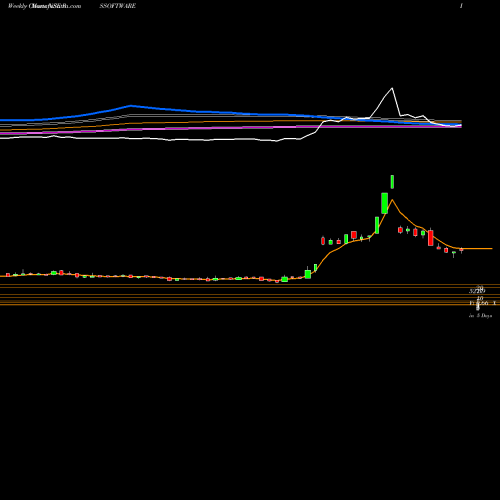Select the tall red candlestick in the decline
Screen dimensions: 500x500
tap(431, 238)
